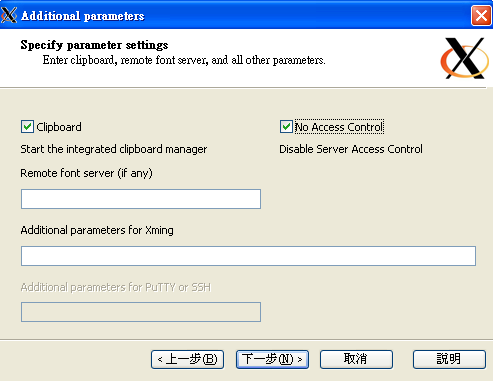Focus the Remote font server text field
The width and height of the screenshot is (493, 381).
tap(141, 199)
